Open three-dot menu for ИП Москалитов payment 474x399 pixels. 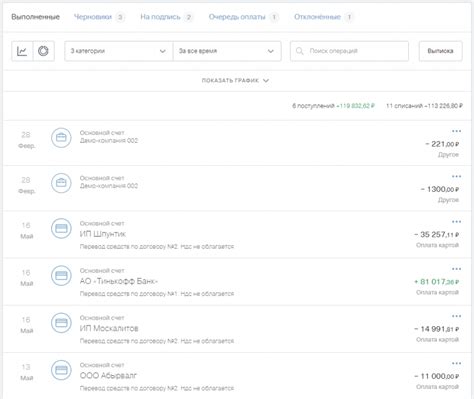456,316
